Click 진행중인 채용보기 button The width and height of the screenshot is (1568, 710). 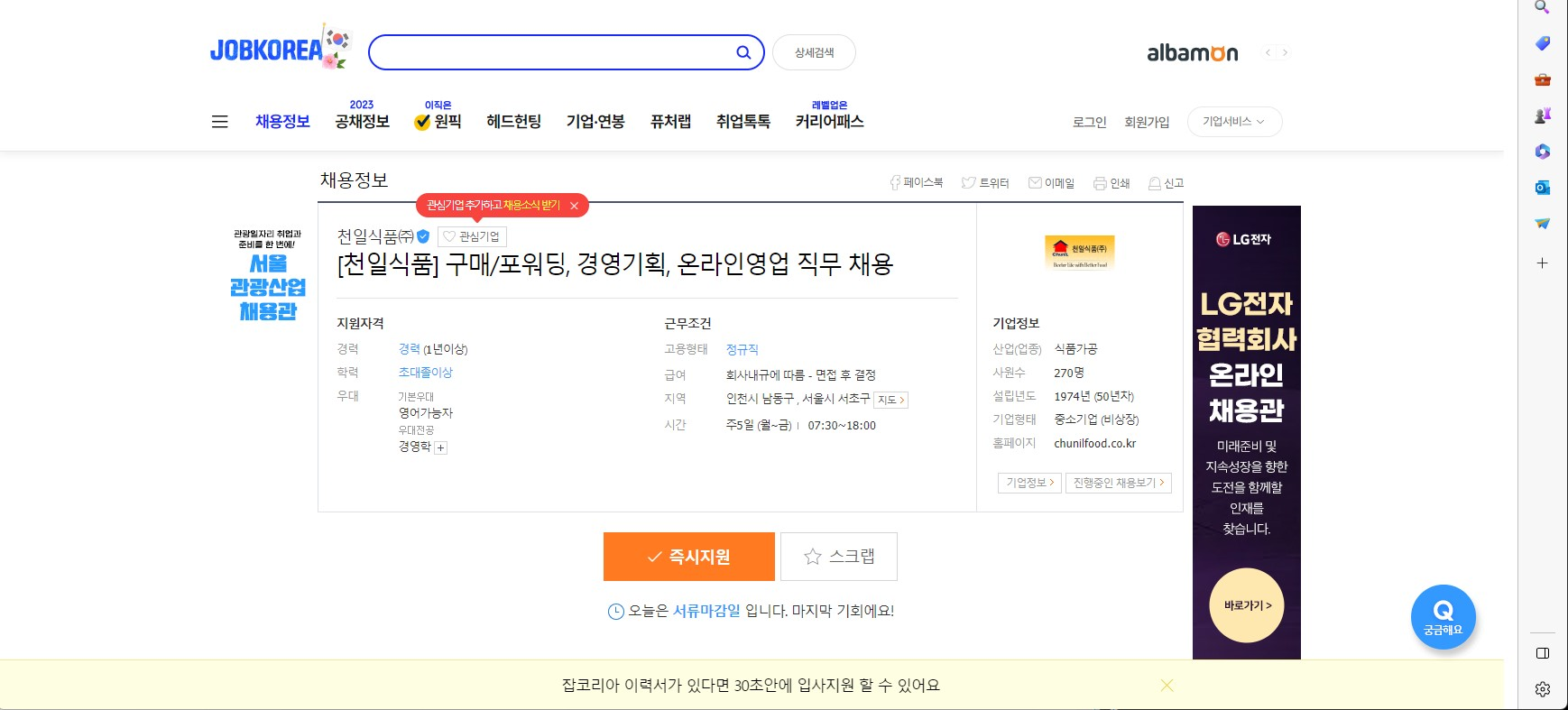click(x=1119, y=483)
